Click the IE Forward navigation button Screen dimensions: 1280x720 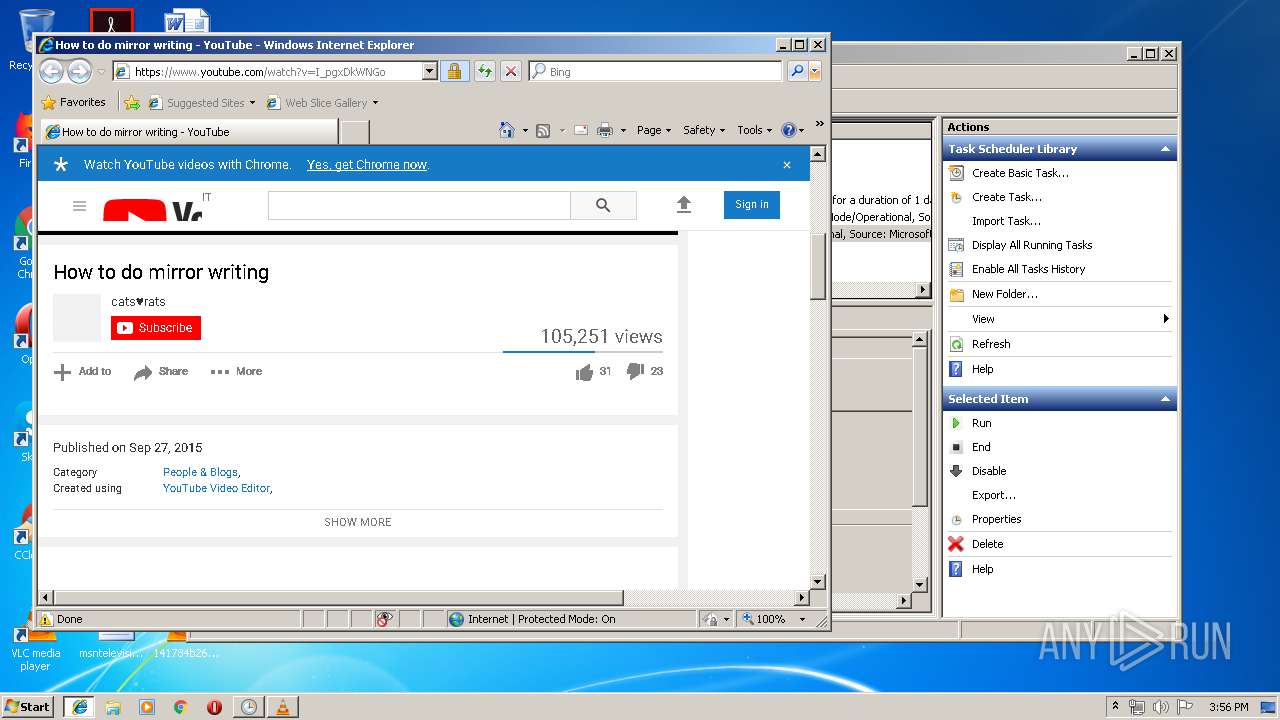click(x=79, y=71)
